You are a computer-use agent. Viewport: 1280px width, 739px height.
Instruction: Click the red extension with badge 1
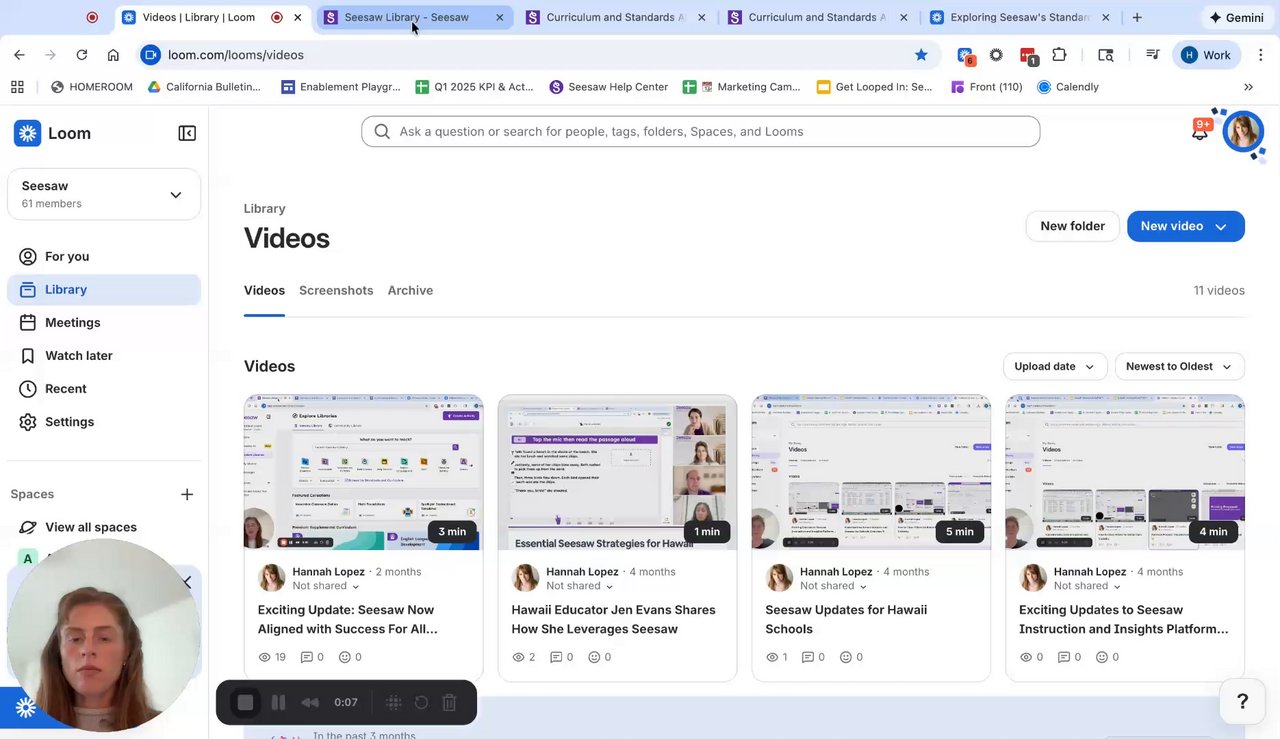[x=1028, y=56]
